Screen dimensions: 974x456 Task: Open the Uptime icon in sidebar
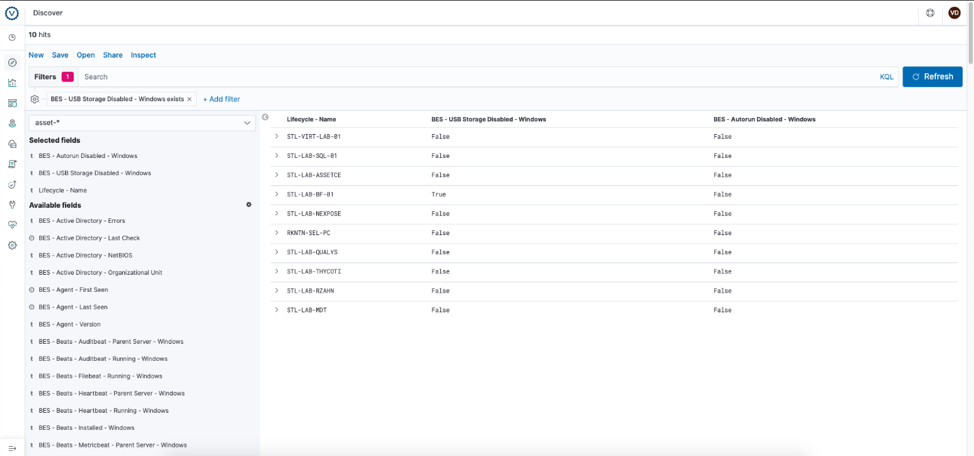[12, 185]
